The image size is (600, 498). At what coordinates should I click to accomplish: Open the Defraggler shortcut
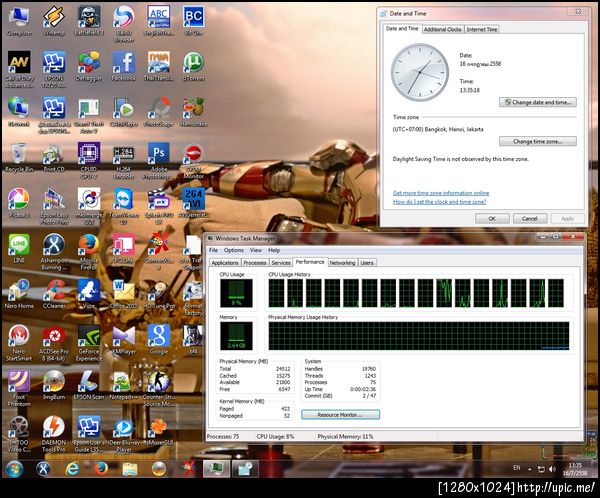(x=89, y=67)
